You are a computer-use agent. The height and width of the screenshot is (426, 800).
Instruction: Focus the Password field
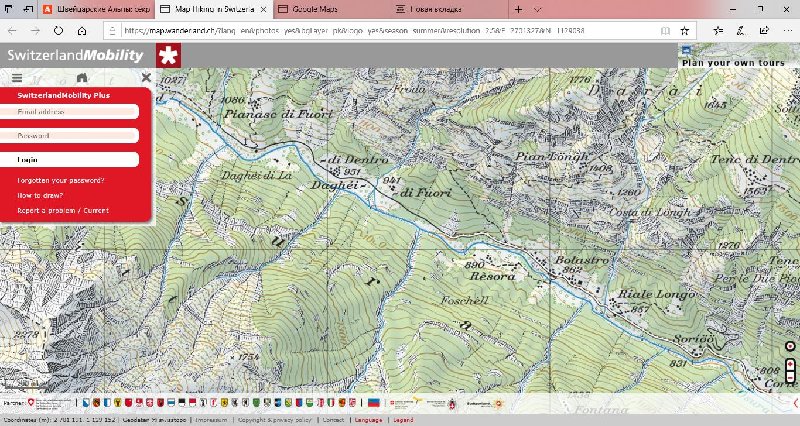click(69, 136)
